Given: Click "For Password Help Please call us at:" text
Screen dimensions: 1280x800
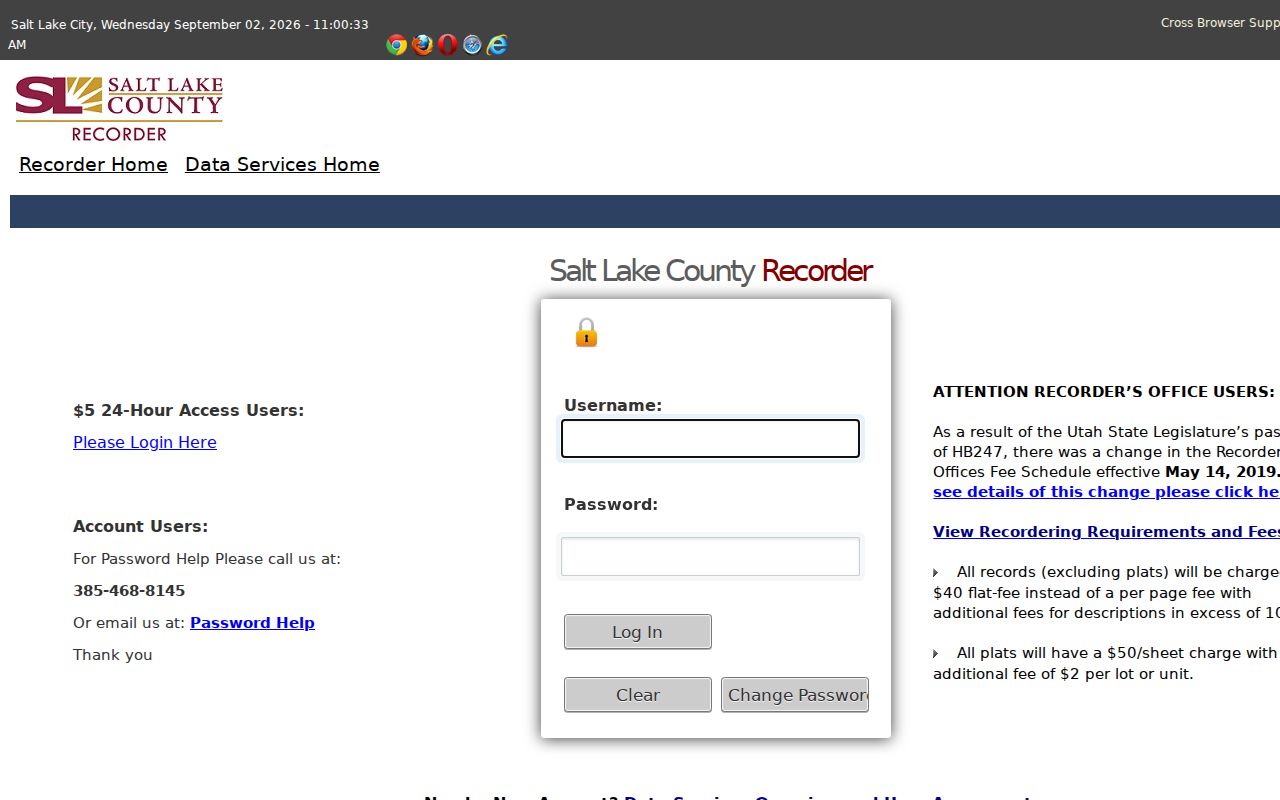Looking at the screenshot, I should (x=207, y=559).
